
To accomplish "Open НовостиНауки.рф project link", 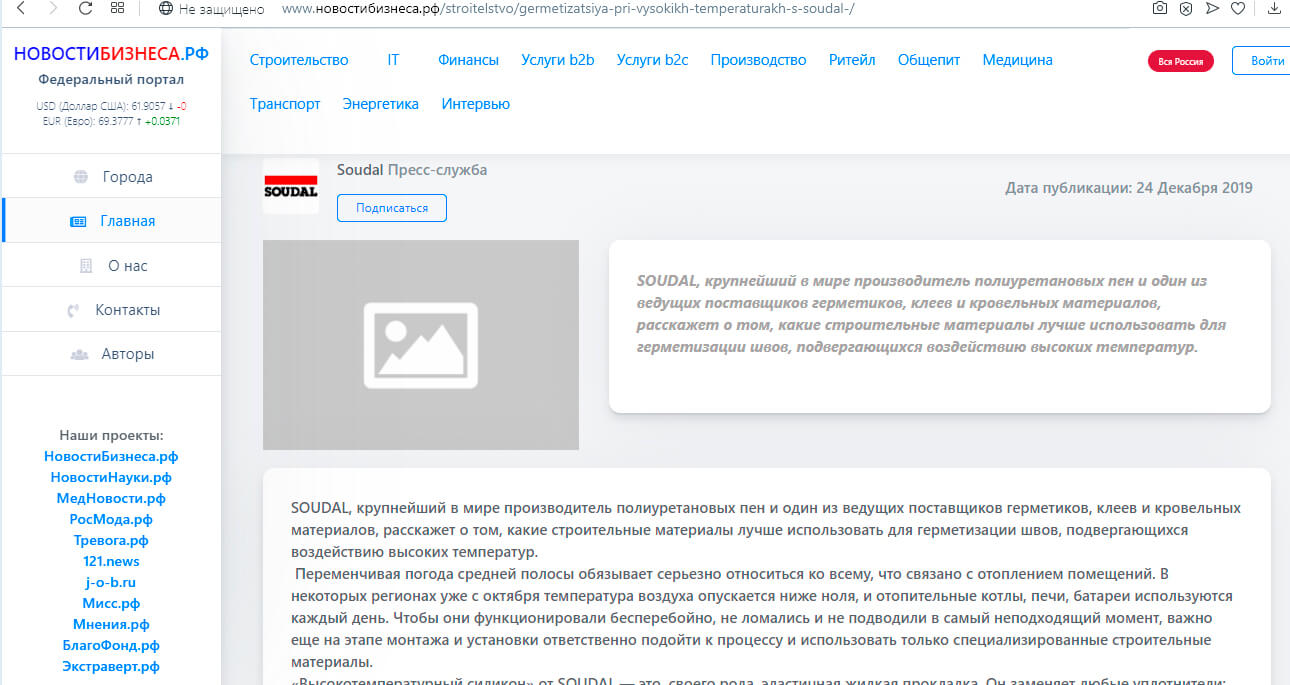I will 111,477.
